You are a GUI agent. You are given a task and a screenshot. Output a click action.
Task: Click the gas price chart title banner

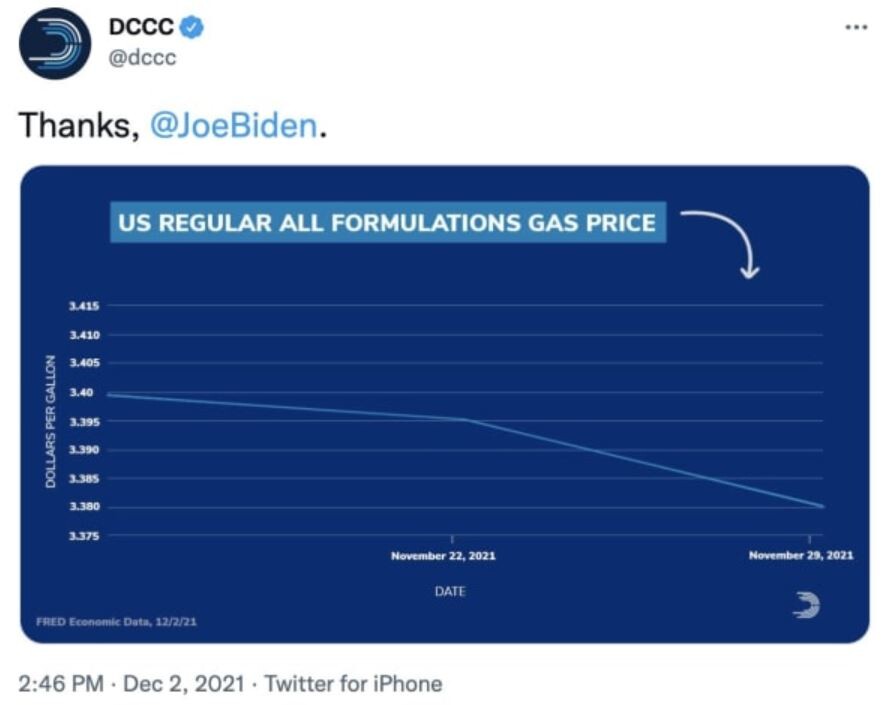[387, 222]
